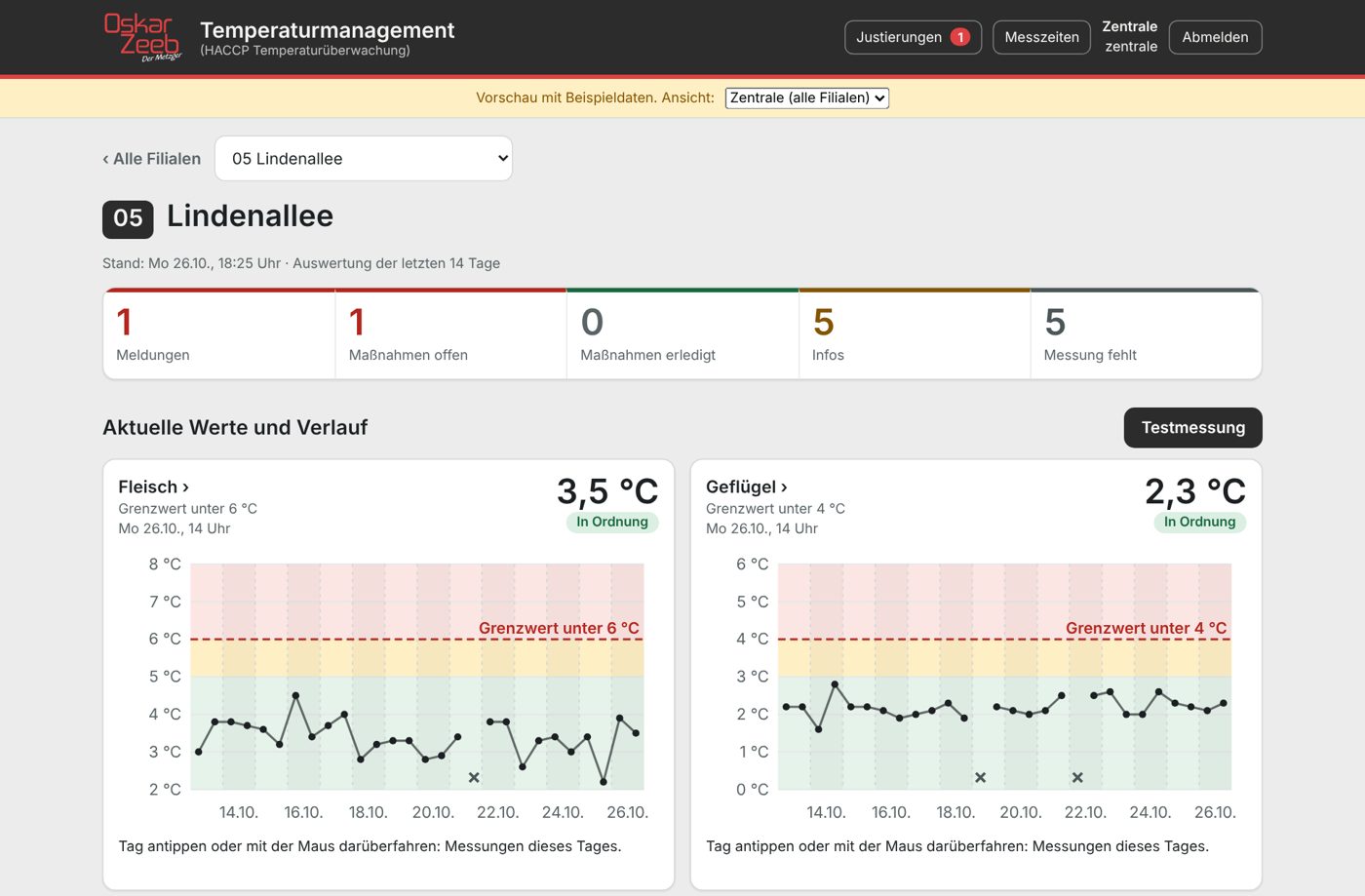This screenshot has width=1365, height=896.
Task: Select the Meldungen summary card
Action: (x=219, y=333)
